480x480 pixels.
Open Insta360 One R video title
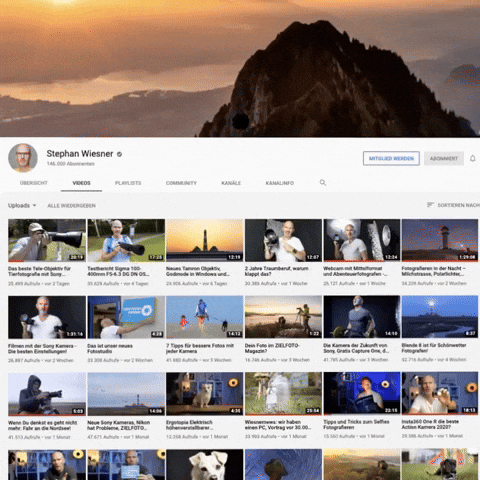(430, 424)
